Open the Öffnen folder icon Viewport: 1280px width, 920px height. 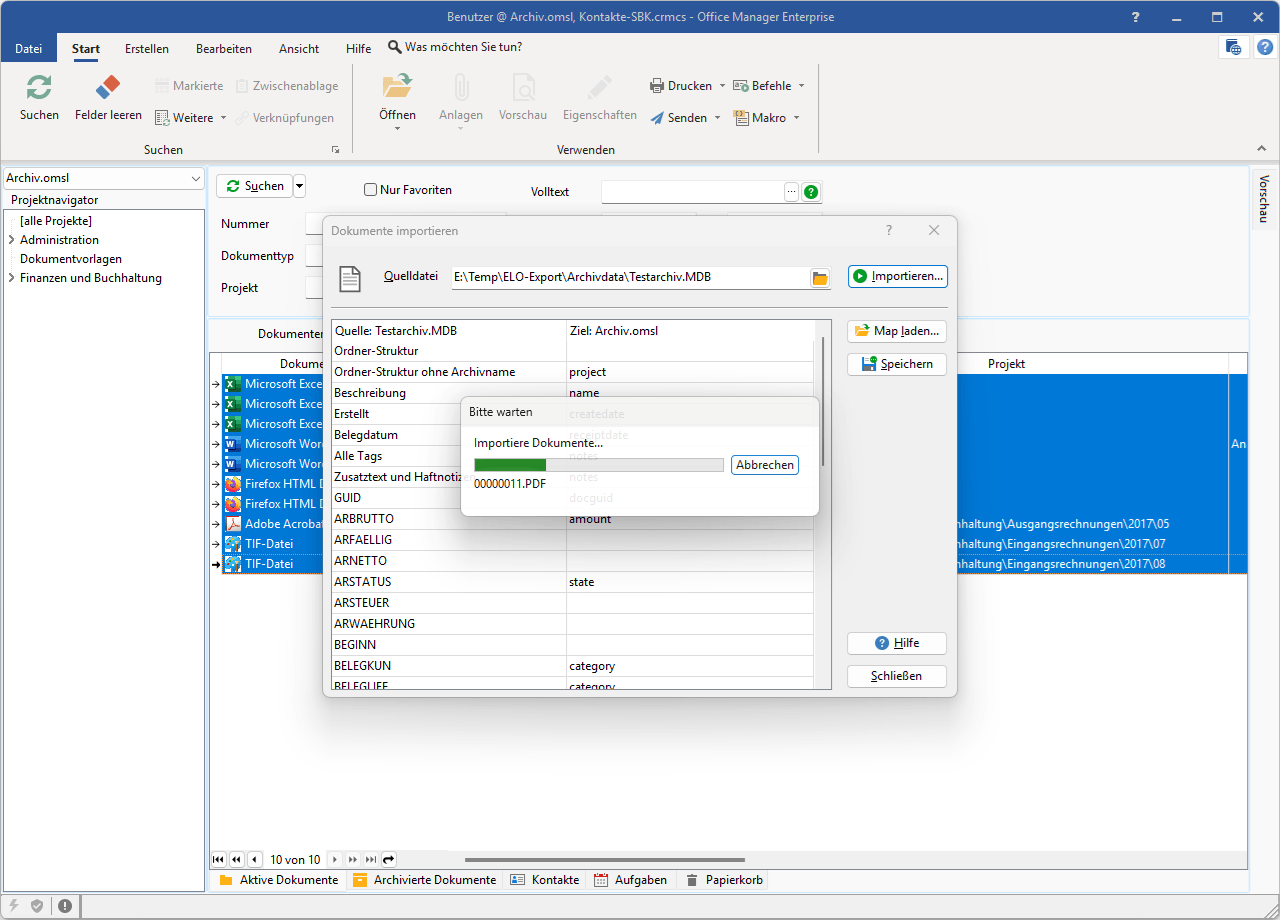click(397, 87)
